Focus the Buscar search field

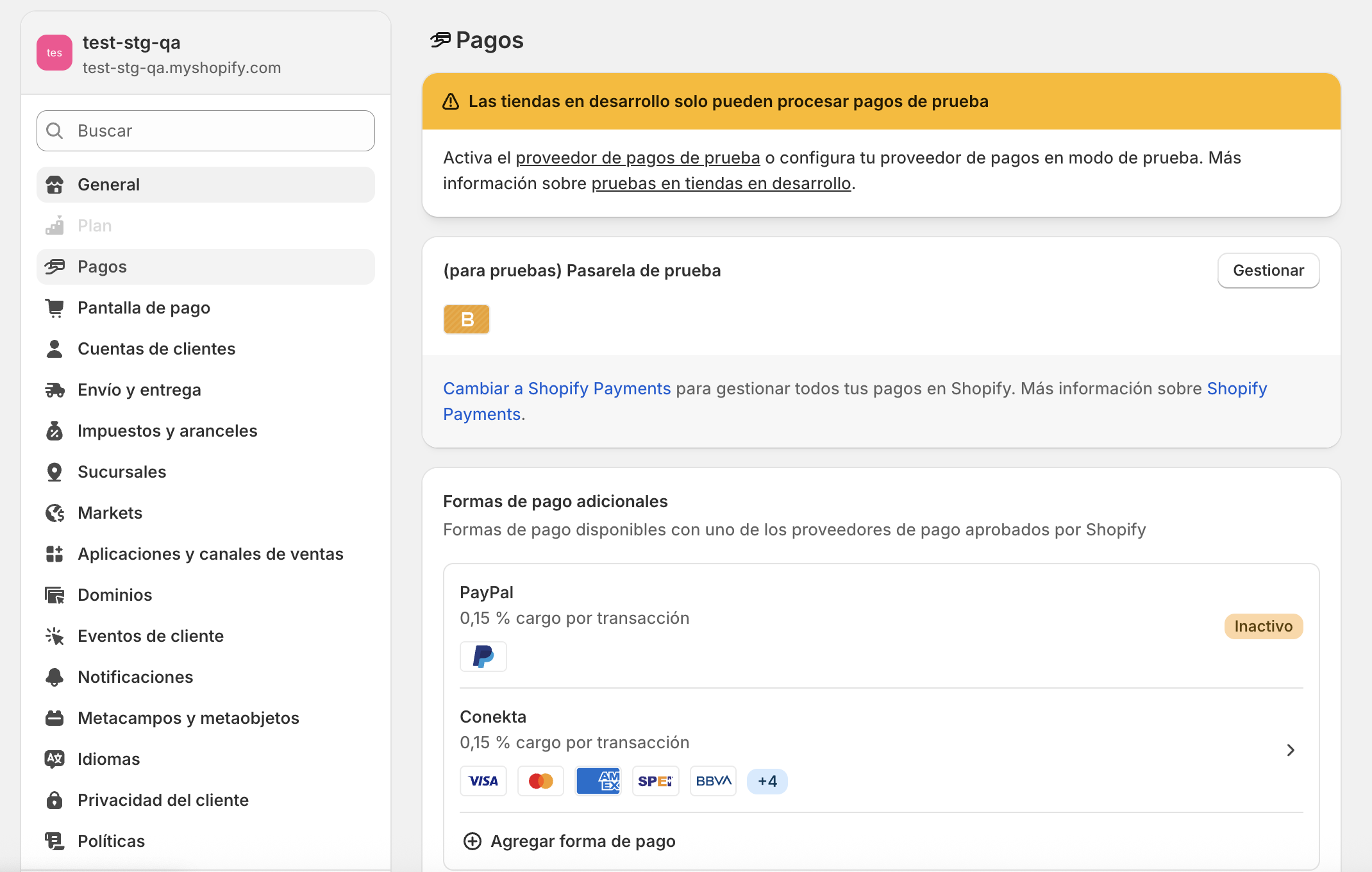tap(206, 131)
